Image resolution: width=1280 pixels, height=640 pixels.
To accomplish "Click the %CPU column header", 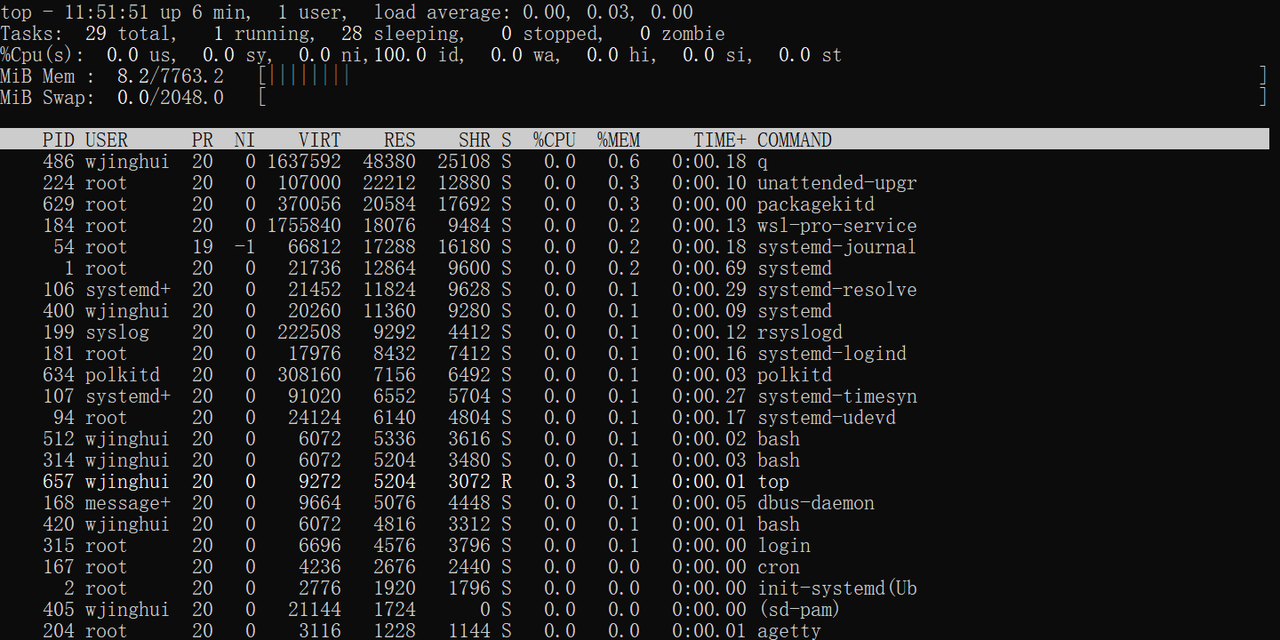I will 554,140.
